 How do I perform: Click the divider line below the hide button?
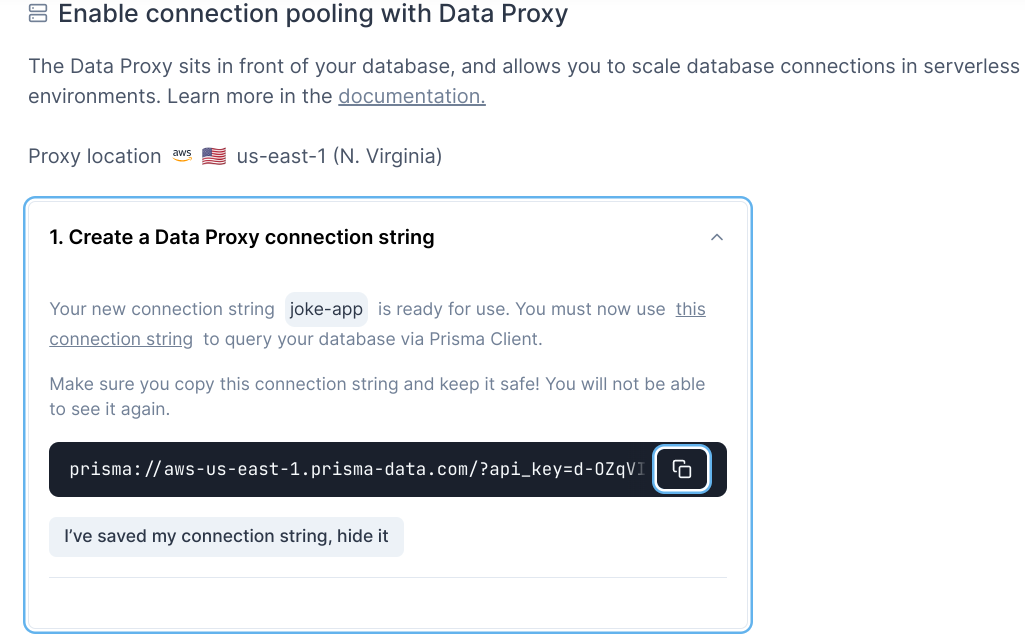point(388,577)
